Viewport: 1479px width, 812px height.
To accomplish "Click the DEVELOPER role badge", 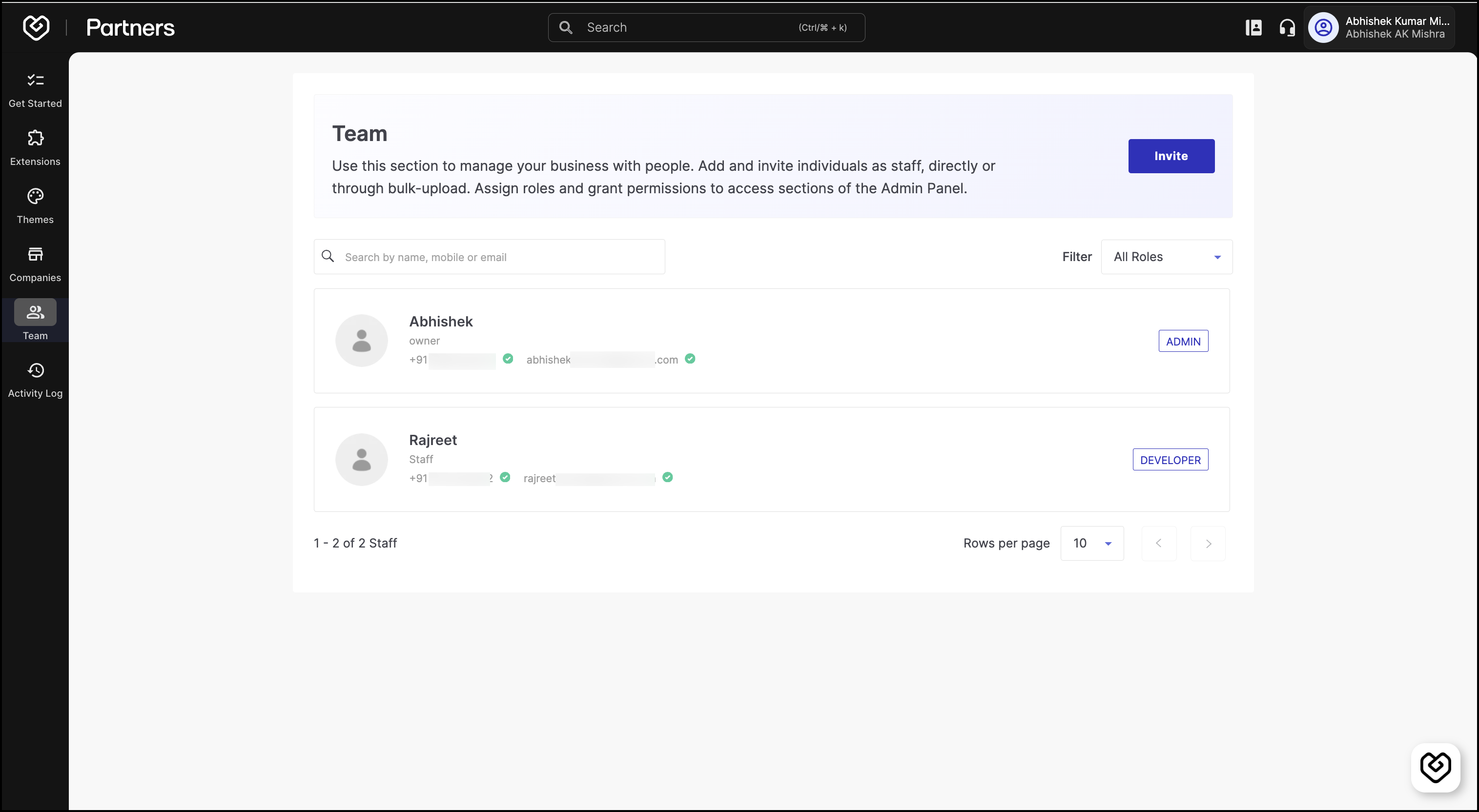I will pyautogui.click(x=1170, y=460).
